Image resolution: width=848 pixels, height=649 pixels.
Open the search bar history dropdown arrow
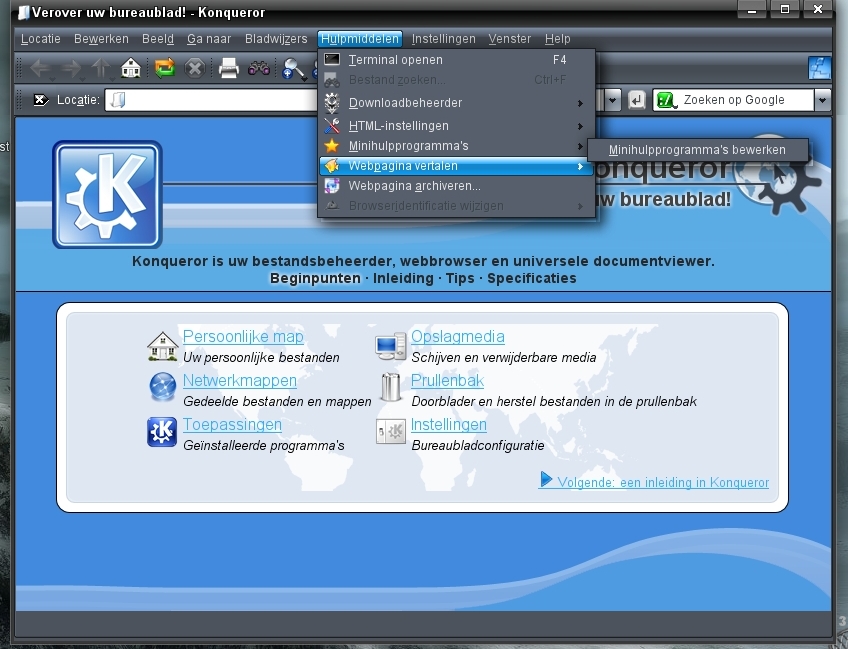(822, 100)
